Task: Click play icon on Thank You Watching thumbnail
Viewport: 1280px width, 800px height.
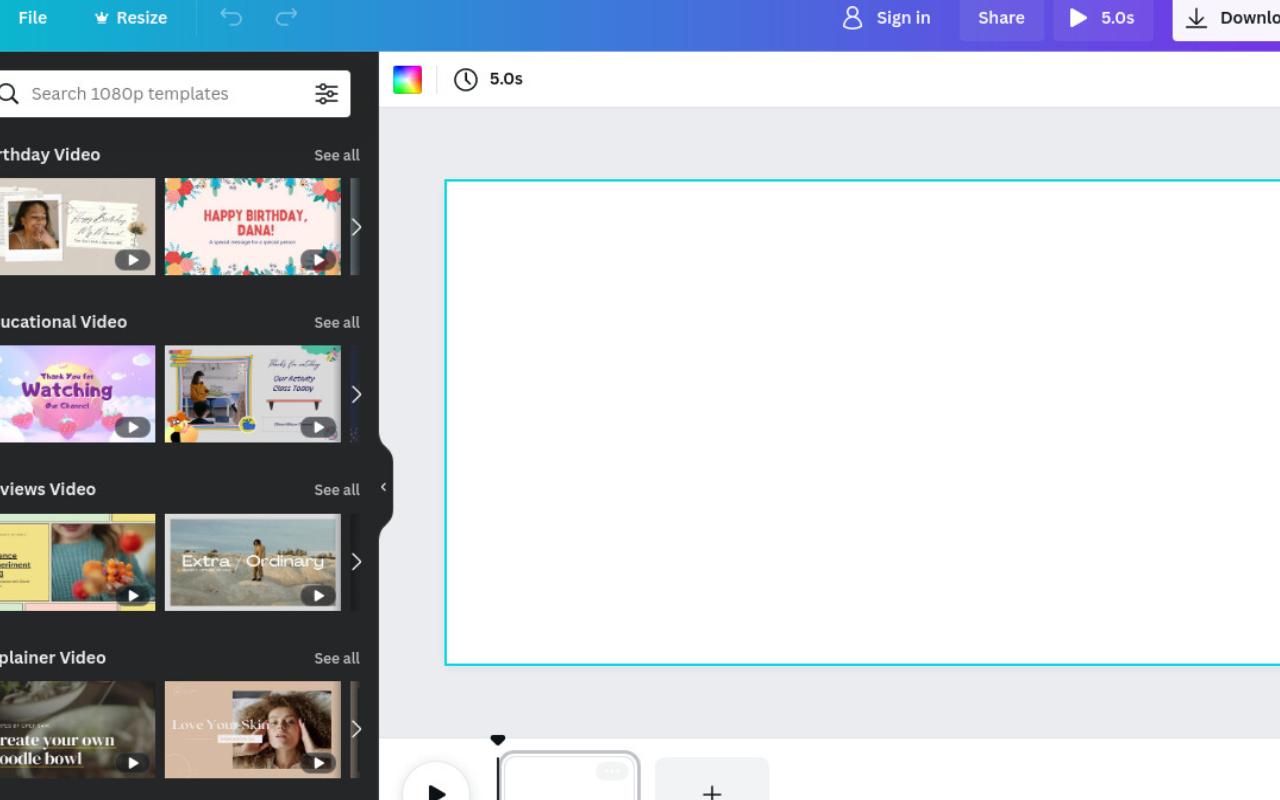Action: pyautogui.click(x=133, y=428)
